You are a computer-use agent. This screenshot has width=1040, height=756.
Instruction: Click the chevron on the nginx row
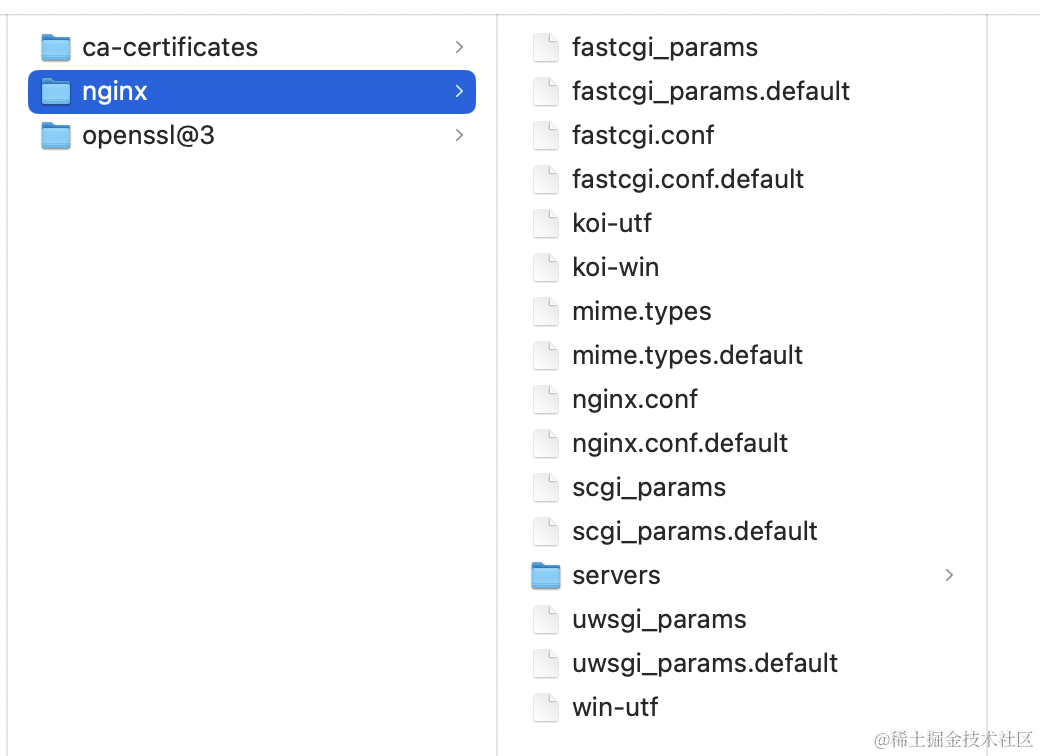(459, 92)
